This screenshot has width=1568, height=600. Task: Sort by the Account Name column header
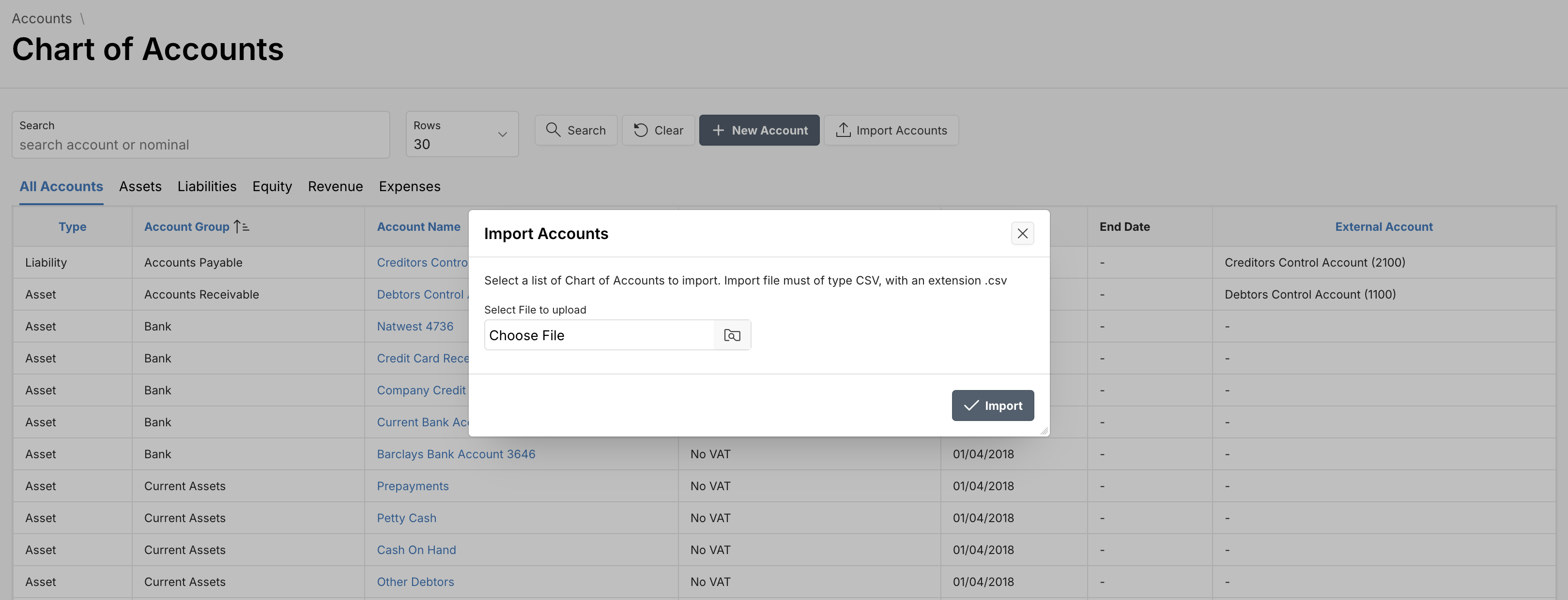tap(419, 227)
